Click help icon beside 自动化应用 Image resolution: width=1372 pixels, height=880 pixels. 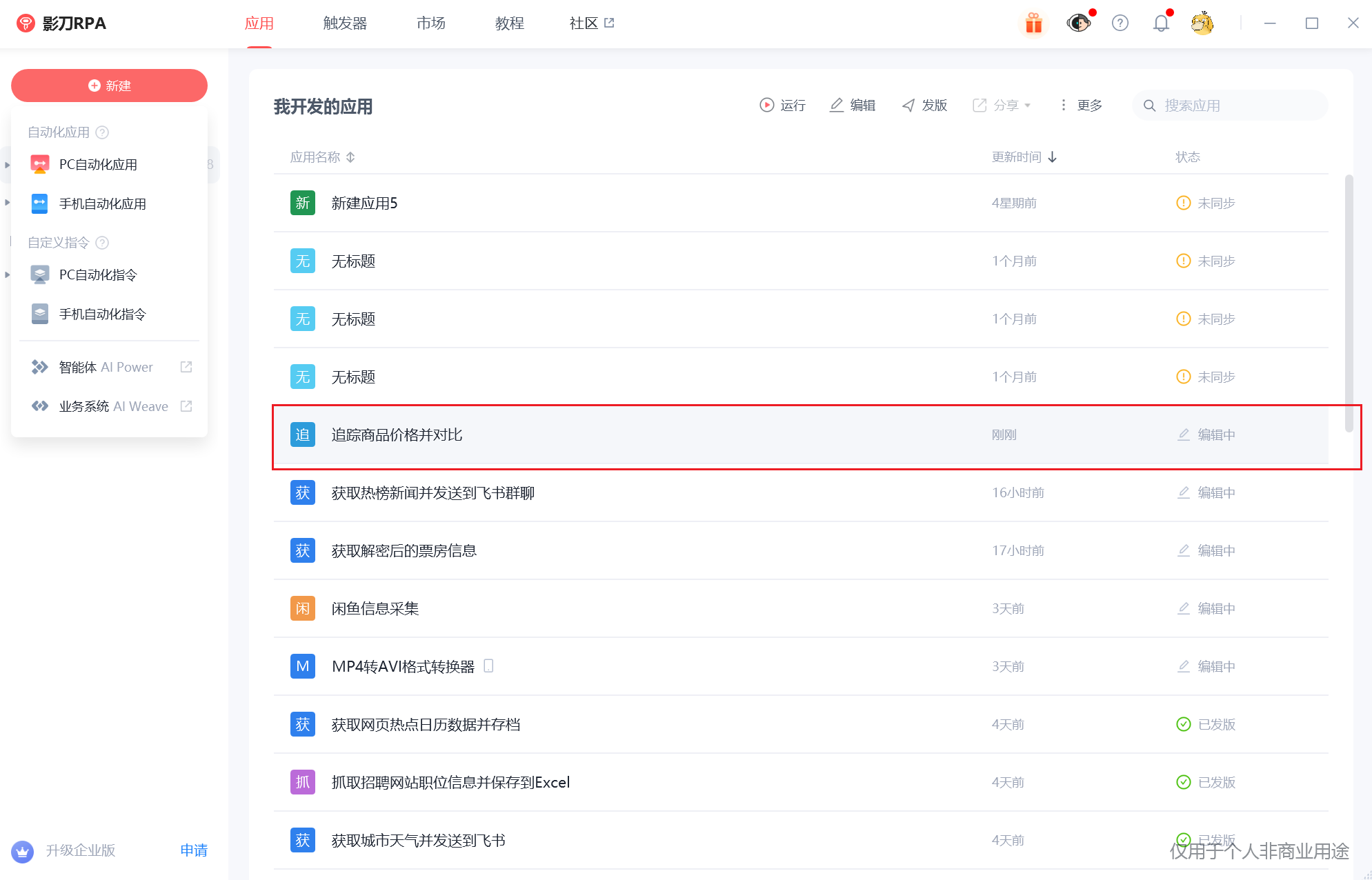(102, 132)
